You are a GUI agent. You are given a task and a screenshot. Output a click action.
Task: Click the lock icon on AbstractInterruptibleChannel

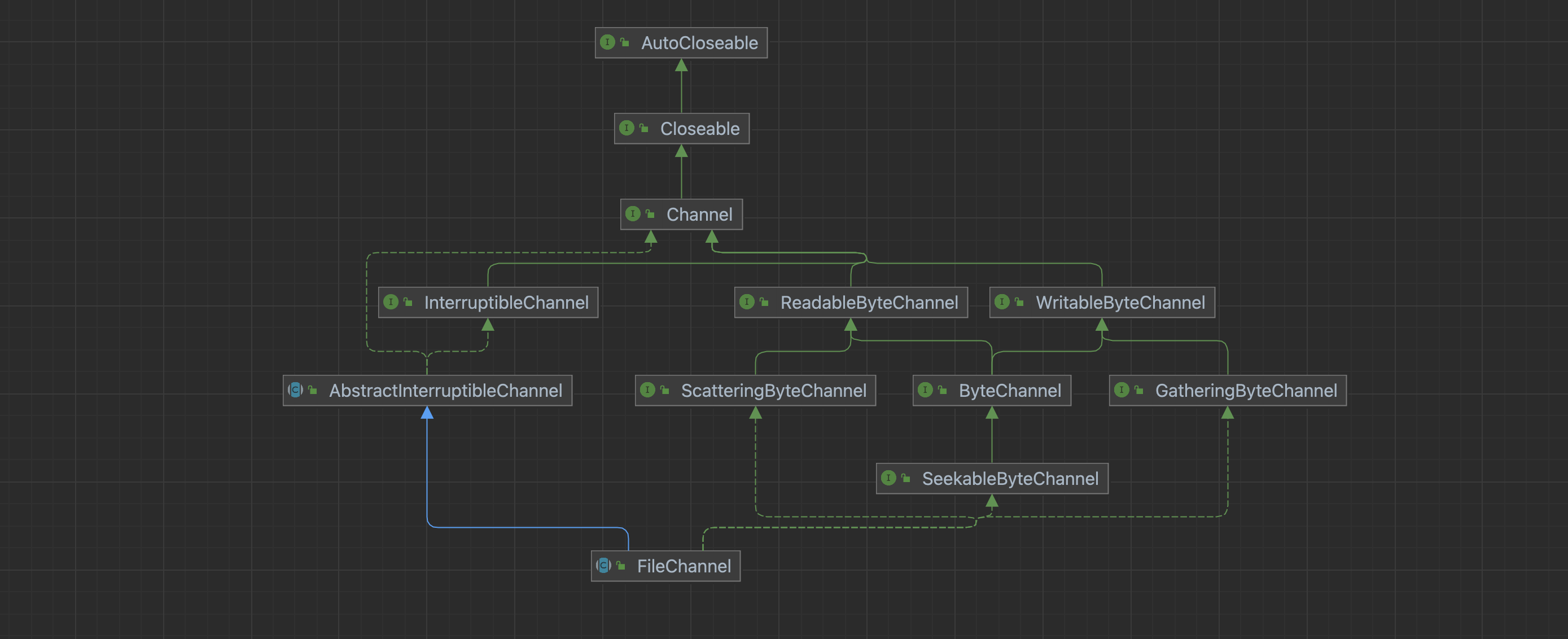[312, 390]
